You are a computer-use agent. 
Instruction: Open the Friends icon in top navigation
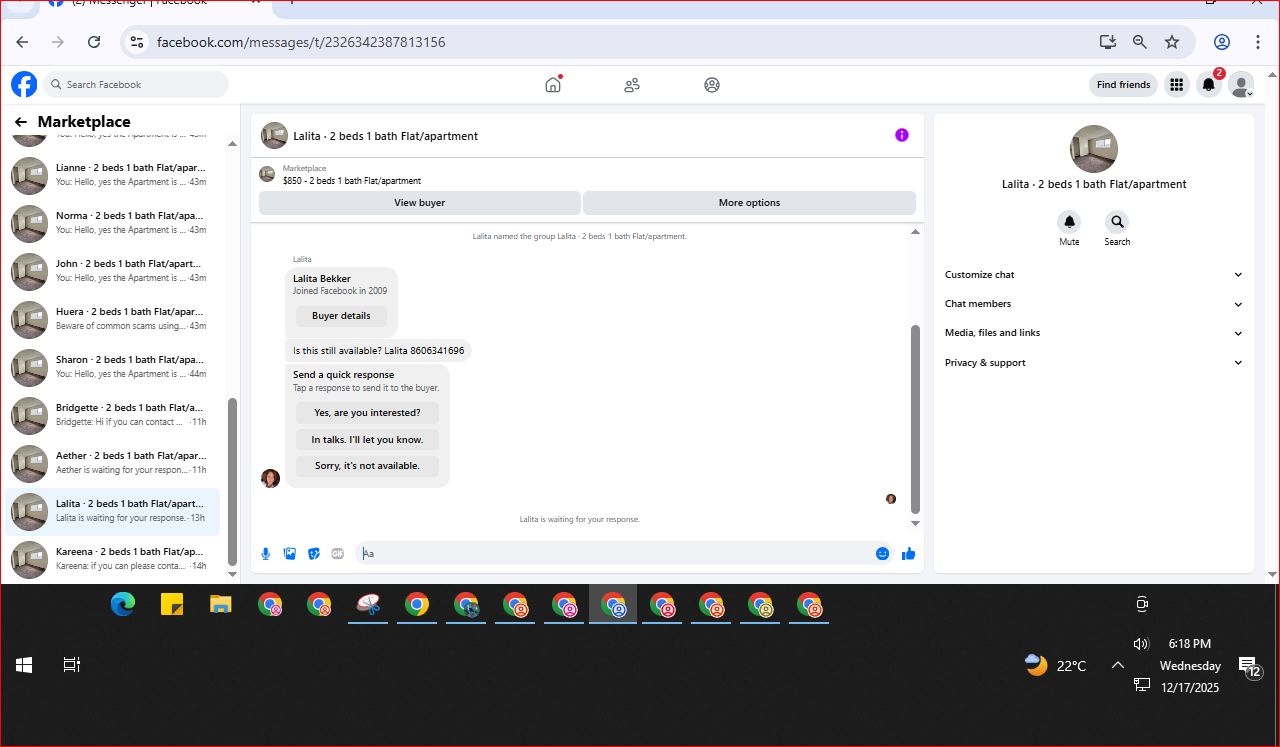tap(632, 85)
